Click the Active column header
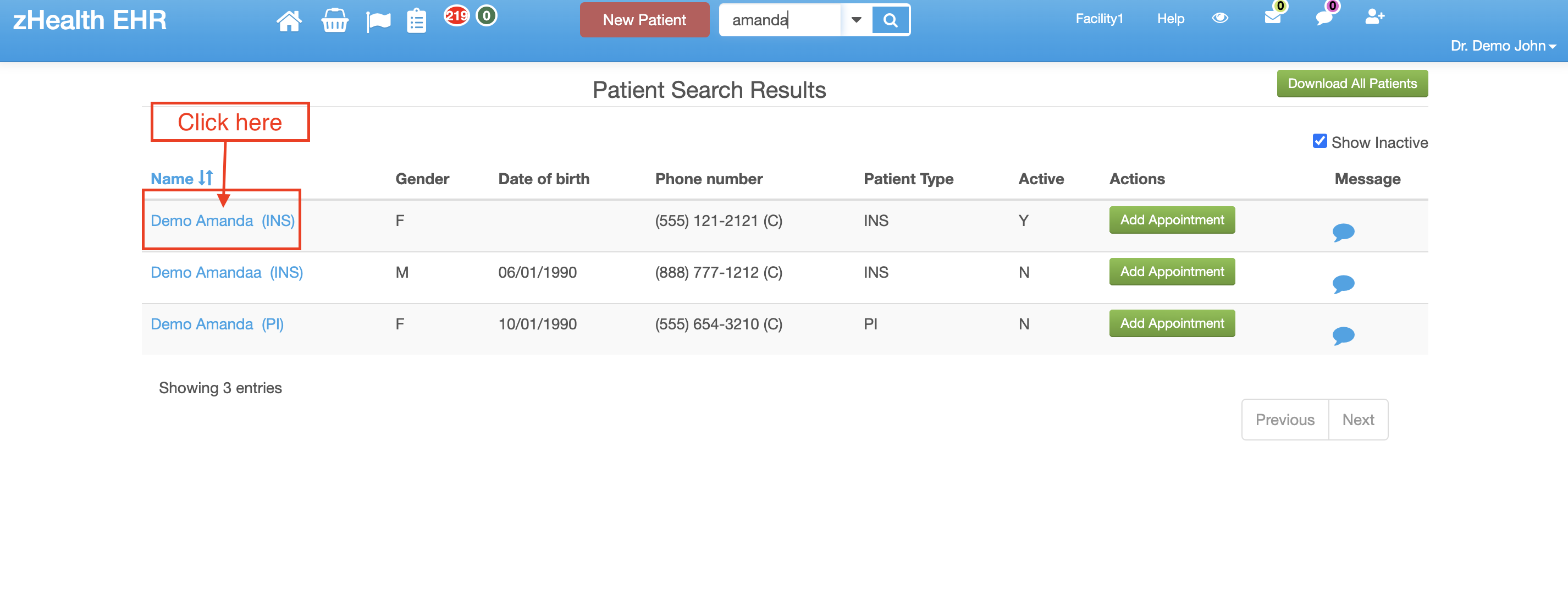 (1041, 178)
